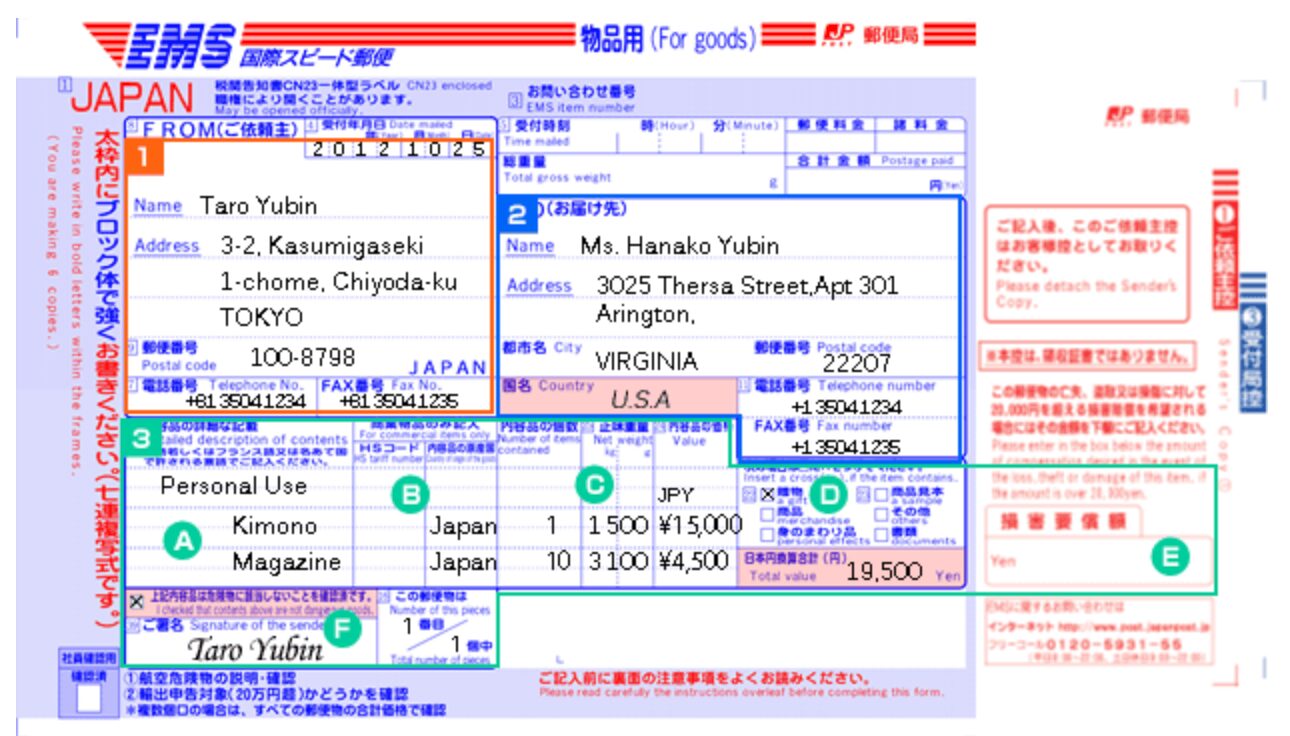Click Kimono net weight '1 500'

618,526
